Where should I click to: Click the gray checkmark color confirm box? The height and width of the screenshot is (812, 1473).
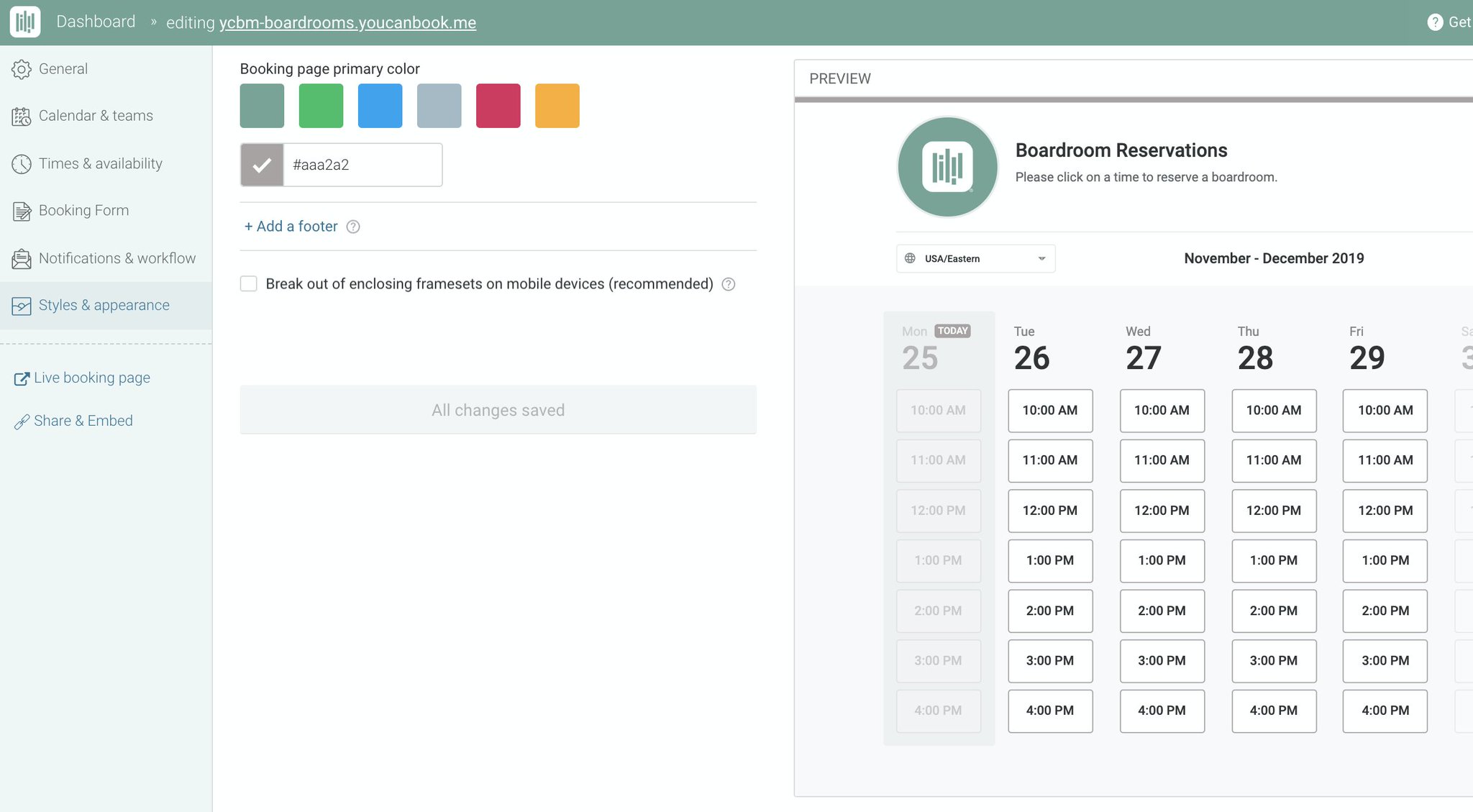click(x=262, y=165)
